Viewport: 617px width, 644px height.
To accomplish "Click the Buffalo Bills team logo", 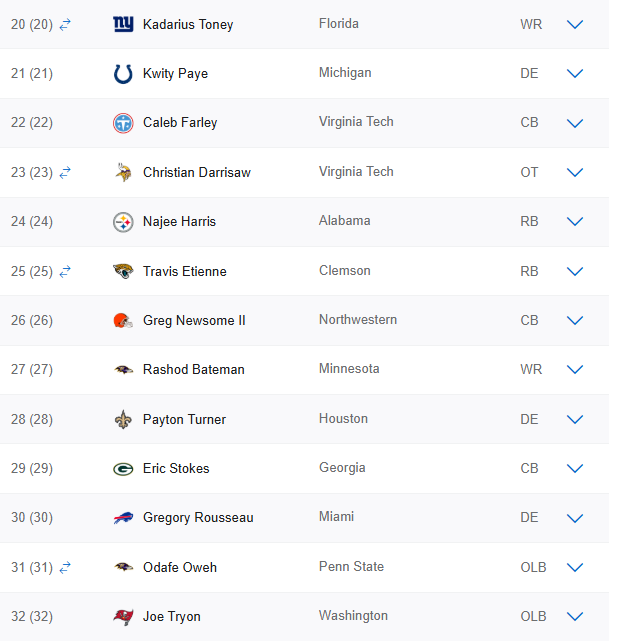I will click(x=123, y=518).
